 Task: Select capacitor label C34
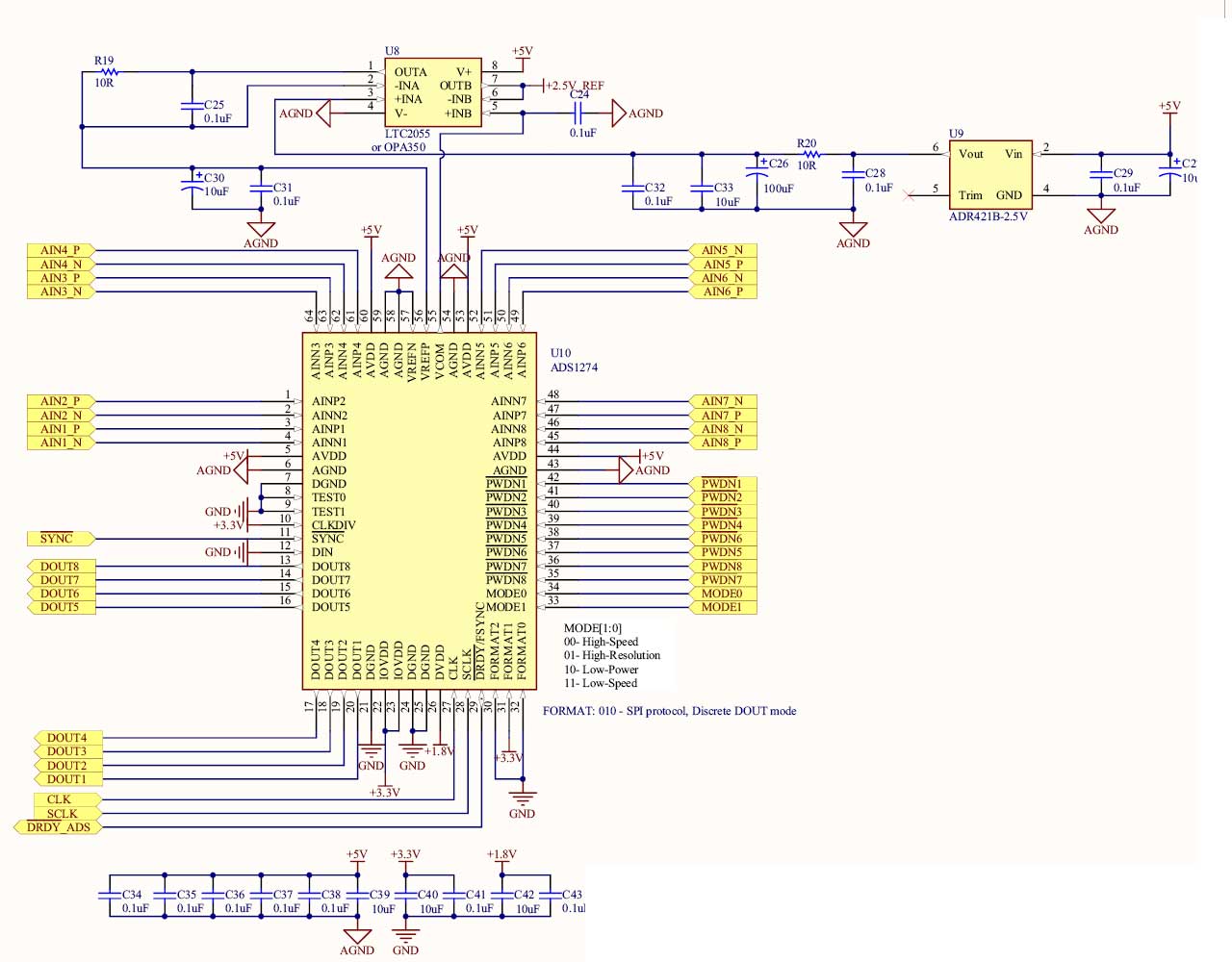coord(132,895)
